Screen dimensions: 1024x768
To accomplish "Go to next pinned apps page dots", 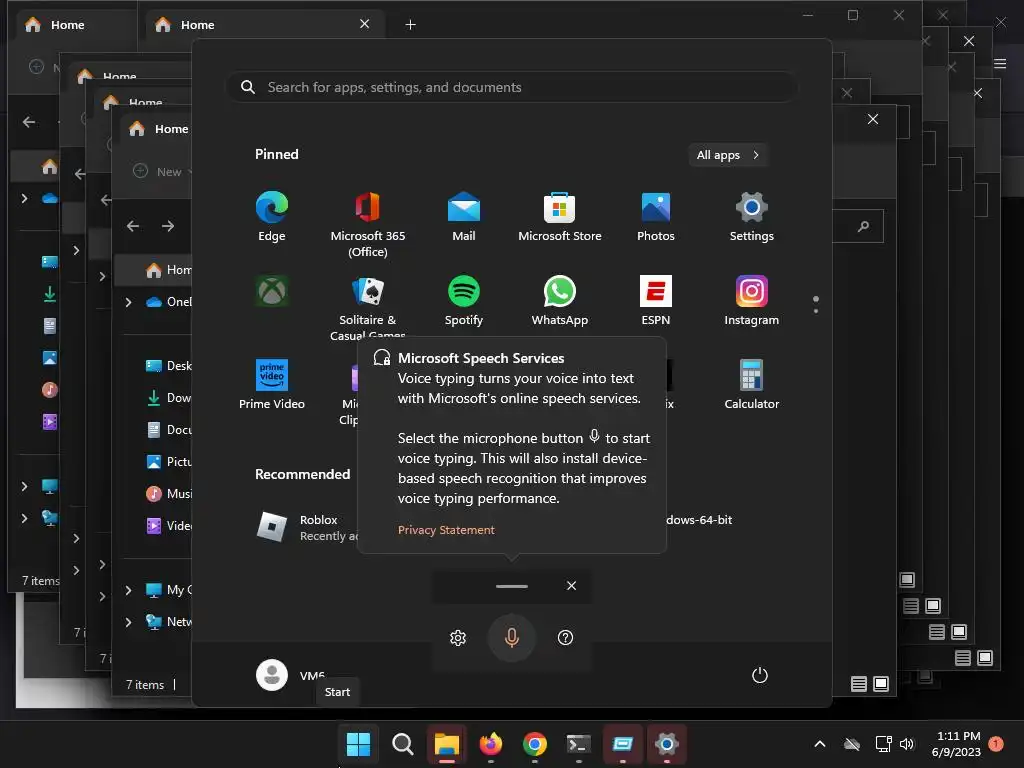I will pyautogui.click(x=816, y=304).
